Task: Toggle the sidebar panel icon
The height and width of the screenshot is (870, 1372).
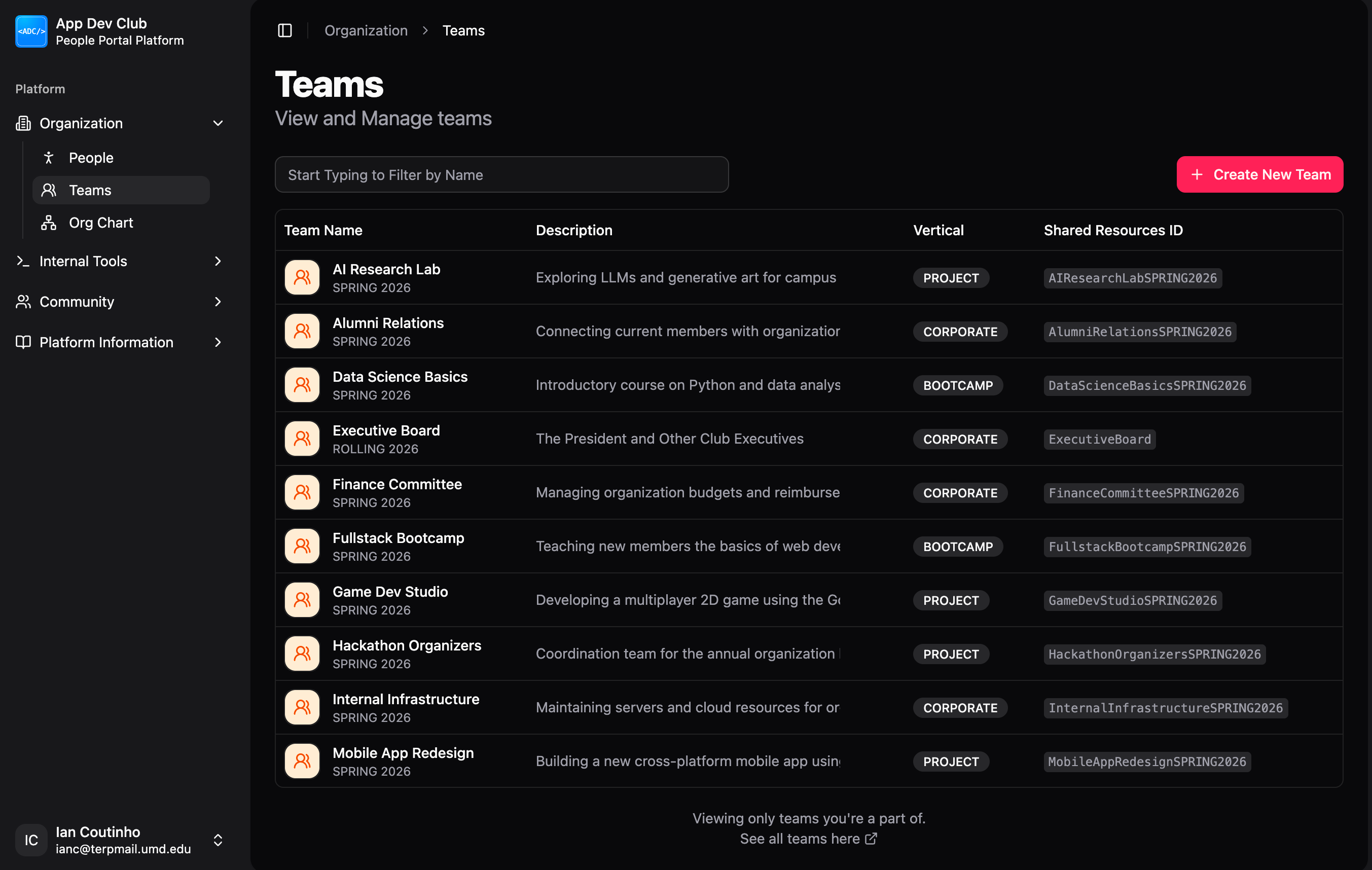Action: click(284, 30)
